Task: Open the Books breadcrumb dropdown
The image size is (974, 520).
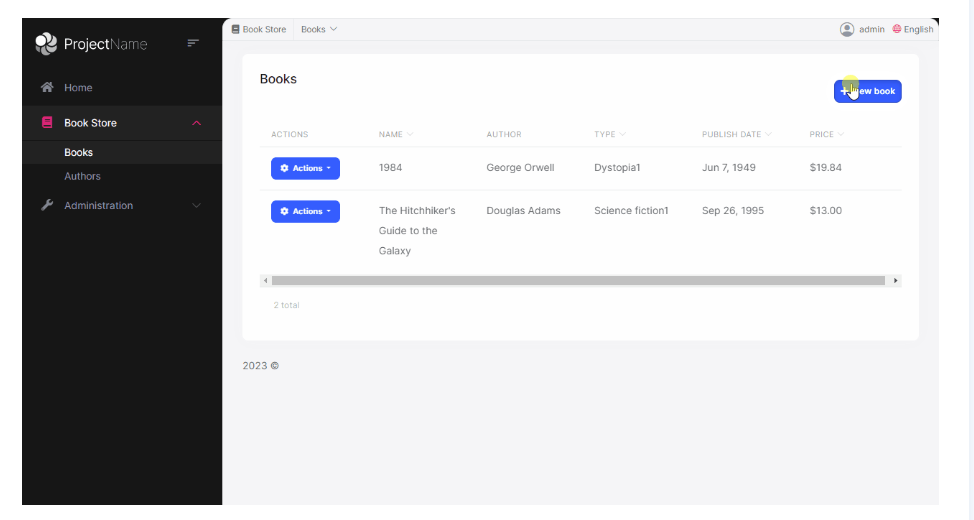Action: point(319,29)
